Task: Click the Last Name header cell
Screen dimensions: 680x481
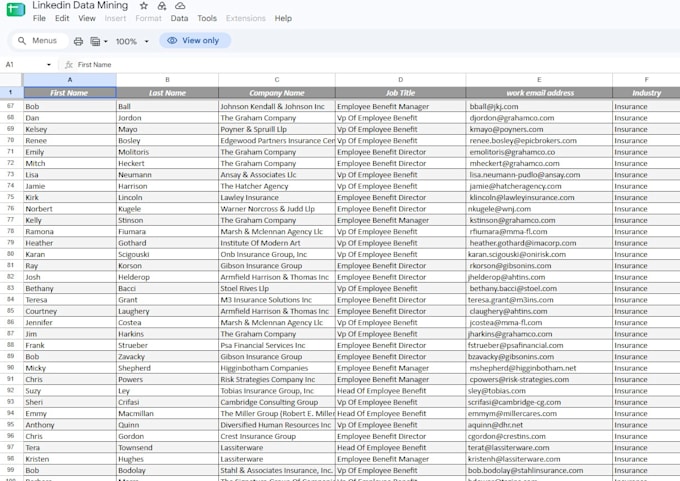Action: tap(167, 93)
